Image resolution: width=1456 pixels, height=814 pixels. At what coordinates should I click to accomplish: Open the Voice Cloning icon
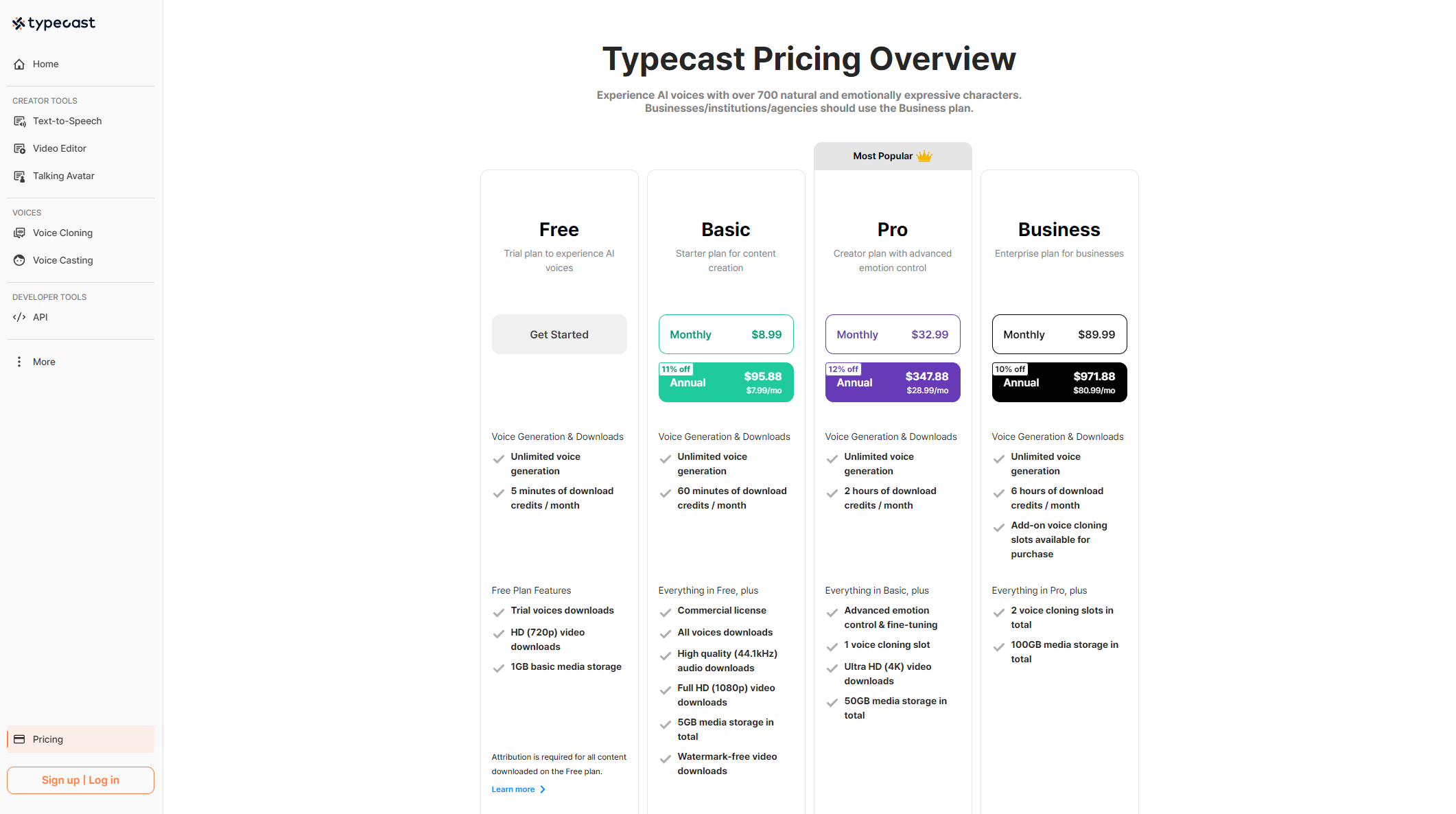tap(19, 233)
